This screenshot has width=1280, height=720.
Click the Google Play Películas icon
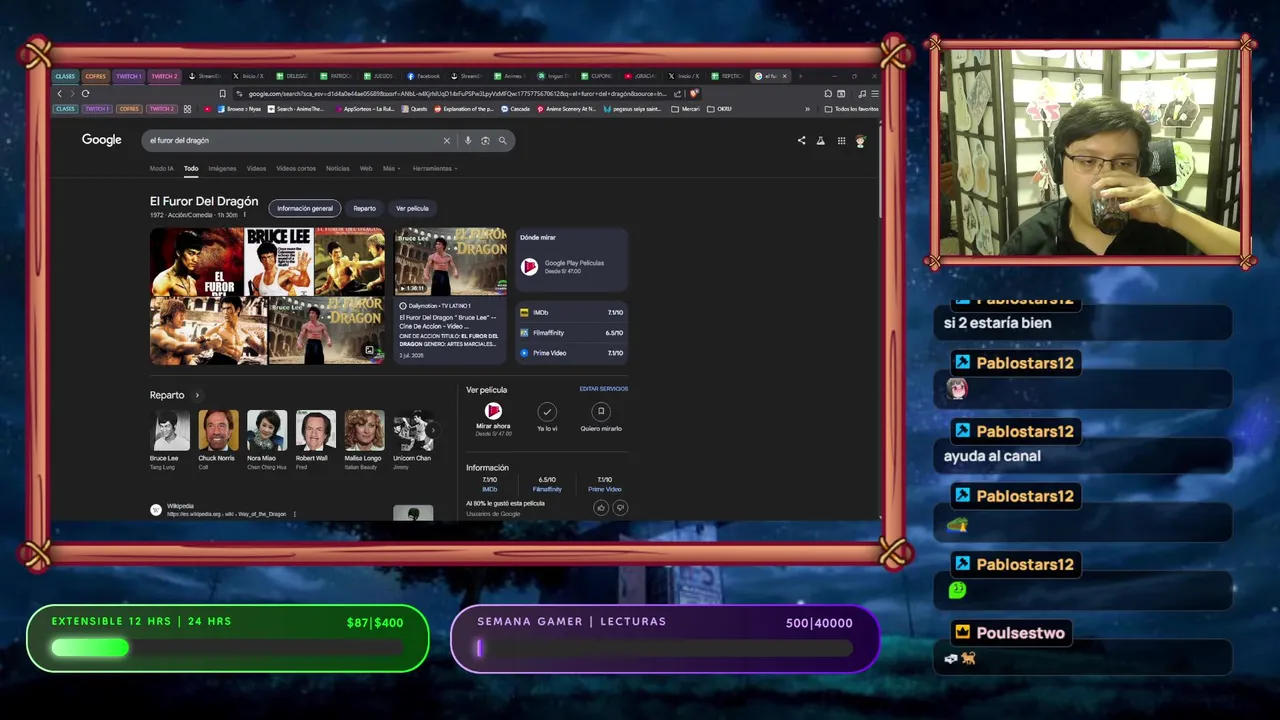click(529, 266)
